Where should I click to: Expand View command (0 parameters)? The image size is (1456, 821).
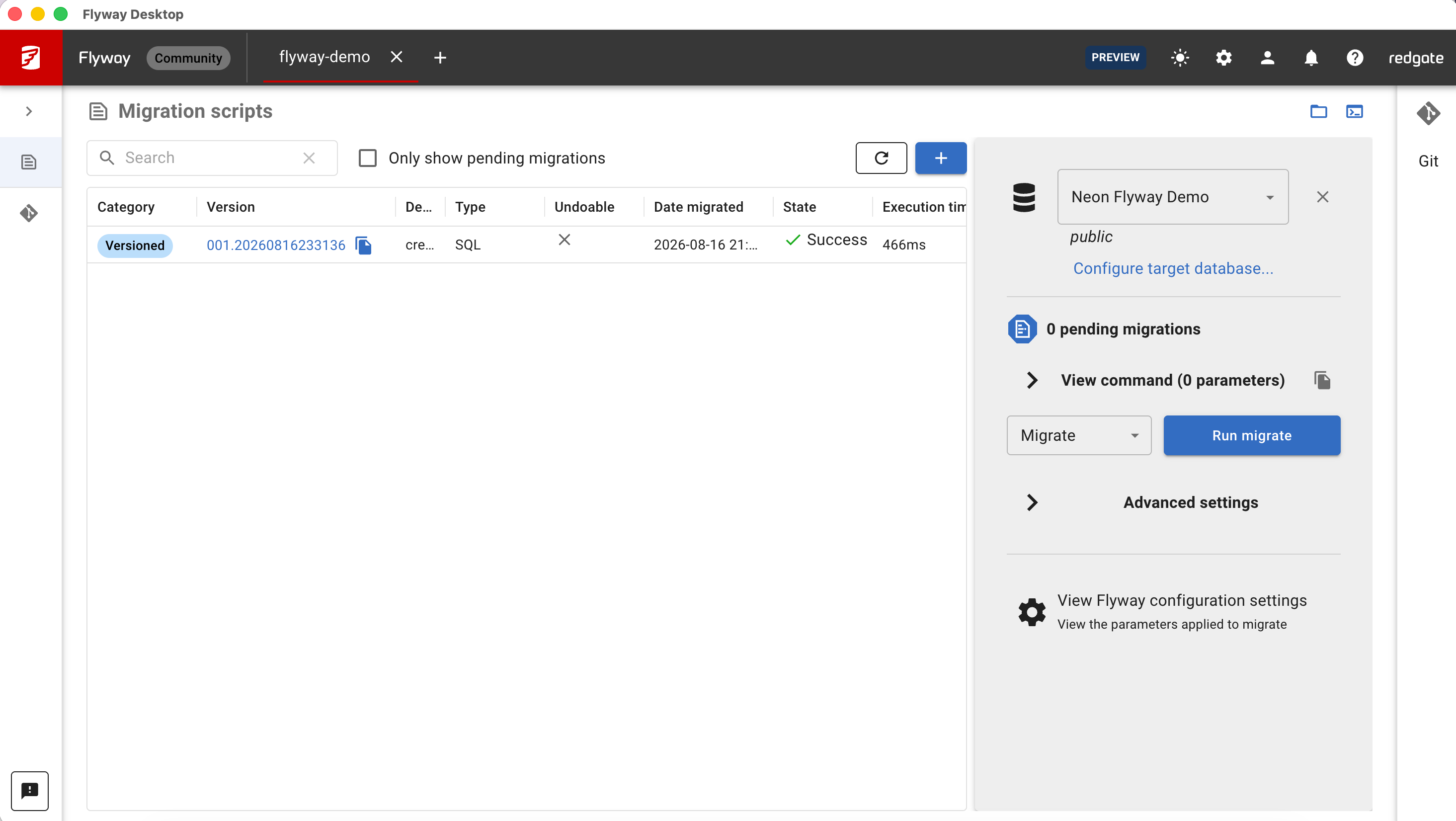1032,380
